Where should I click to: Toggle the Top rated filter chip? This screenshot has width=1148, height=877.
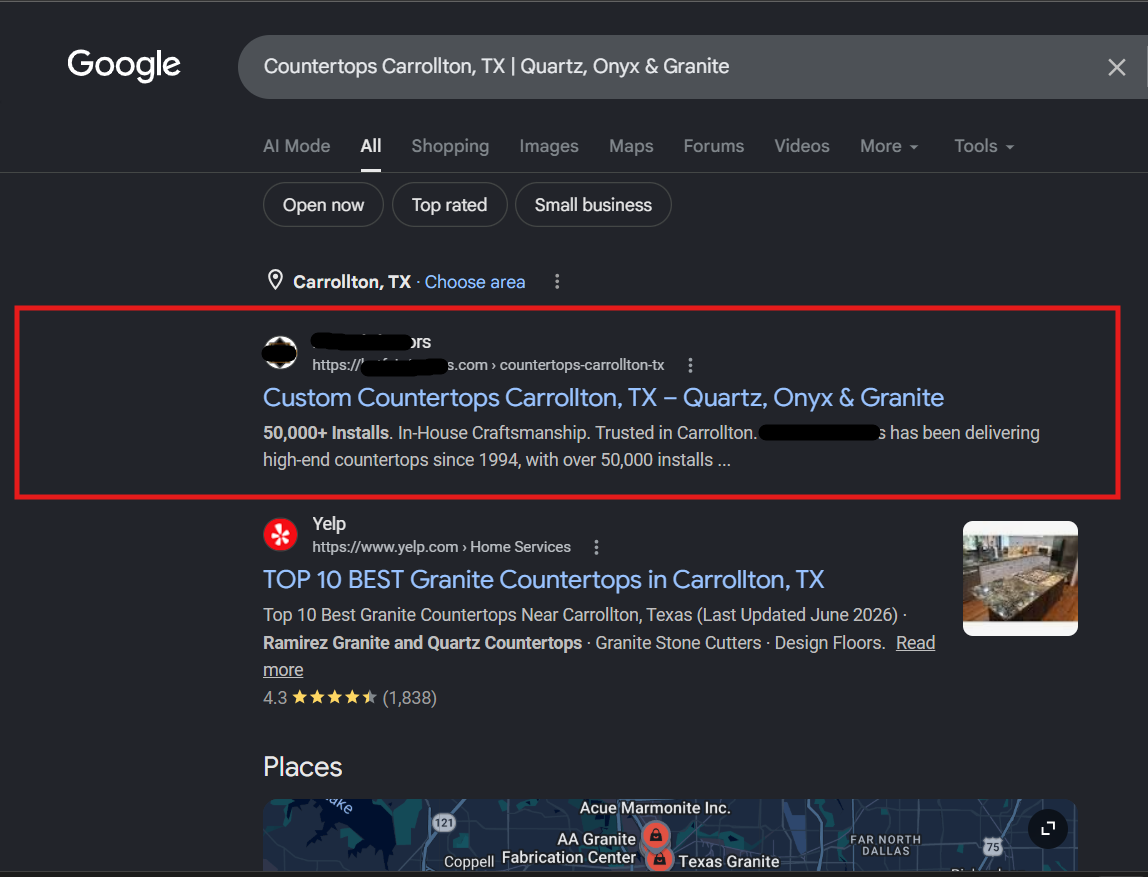450,205
